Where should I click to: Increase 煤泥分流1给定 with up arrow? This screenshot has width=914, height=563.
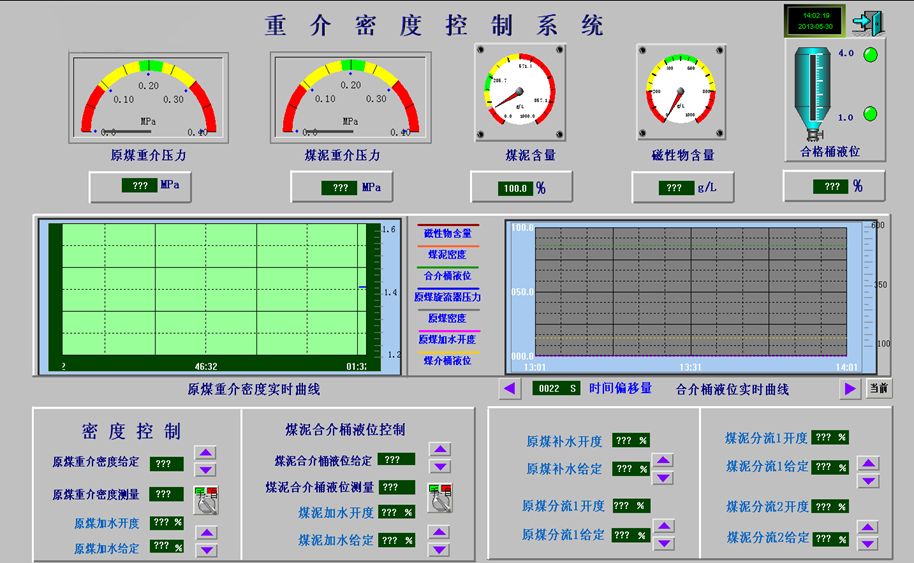pyautogui.click(x=869, y=464)
